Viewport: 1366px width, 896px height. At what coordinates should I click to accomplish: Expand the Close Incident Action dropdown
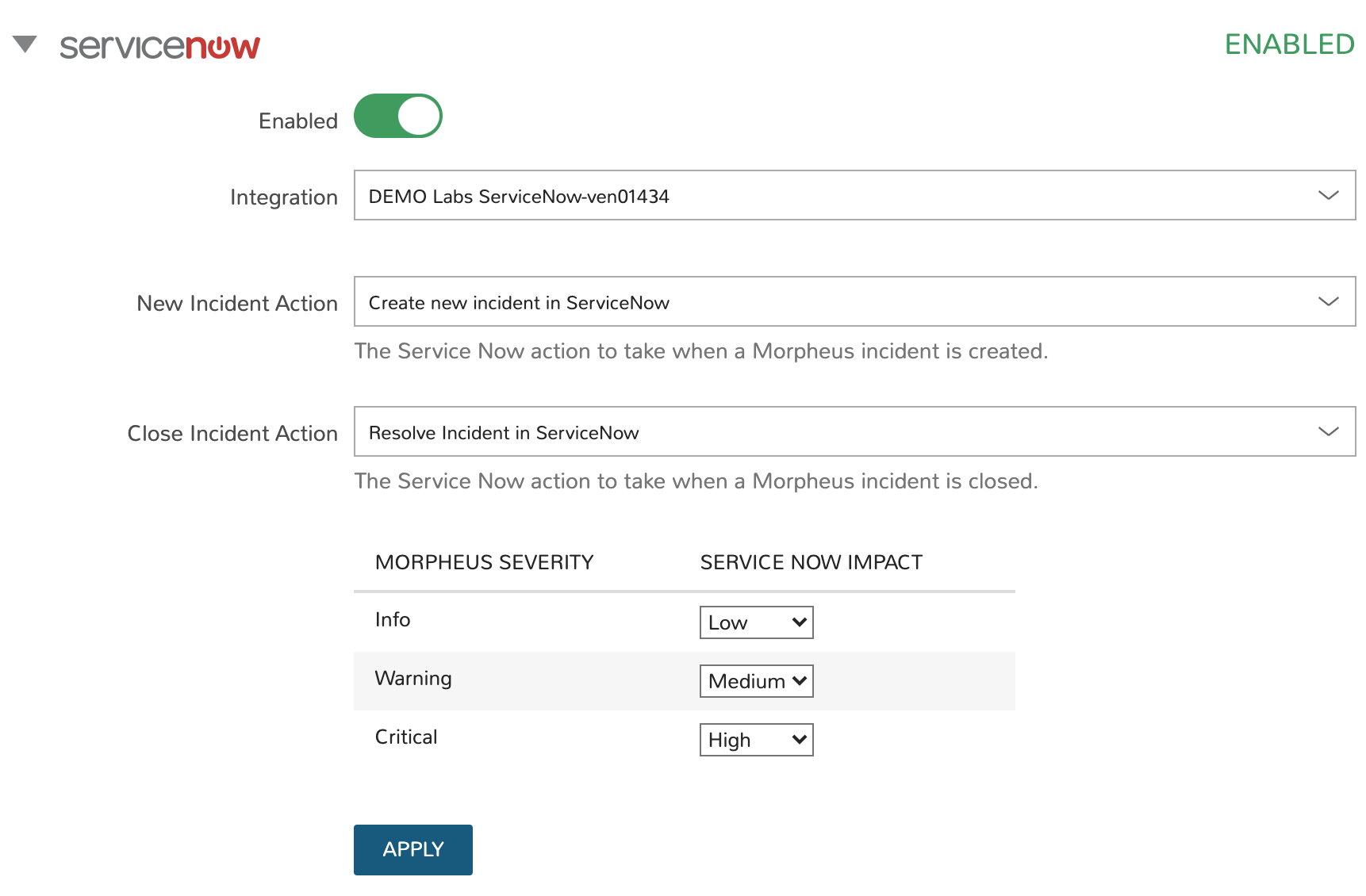pyautogui.click(x=854, y=432)
